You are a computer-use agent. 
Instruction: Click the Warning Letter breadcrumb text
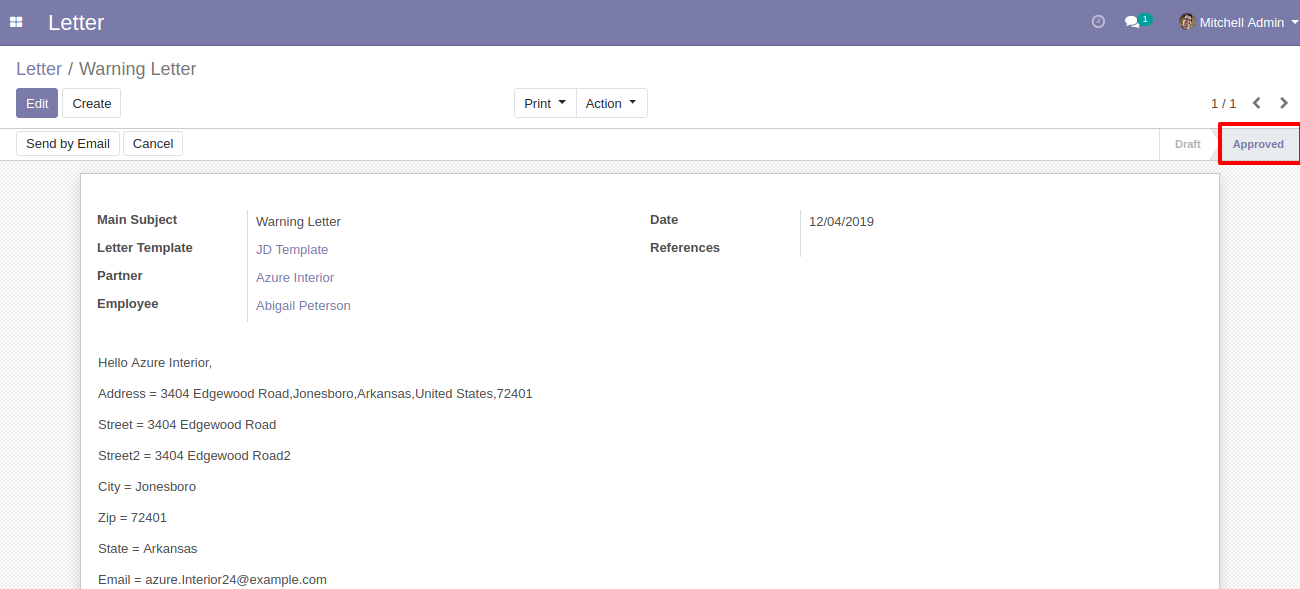point(138,69)
